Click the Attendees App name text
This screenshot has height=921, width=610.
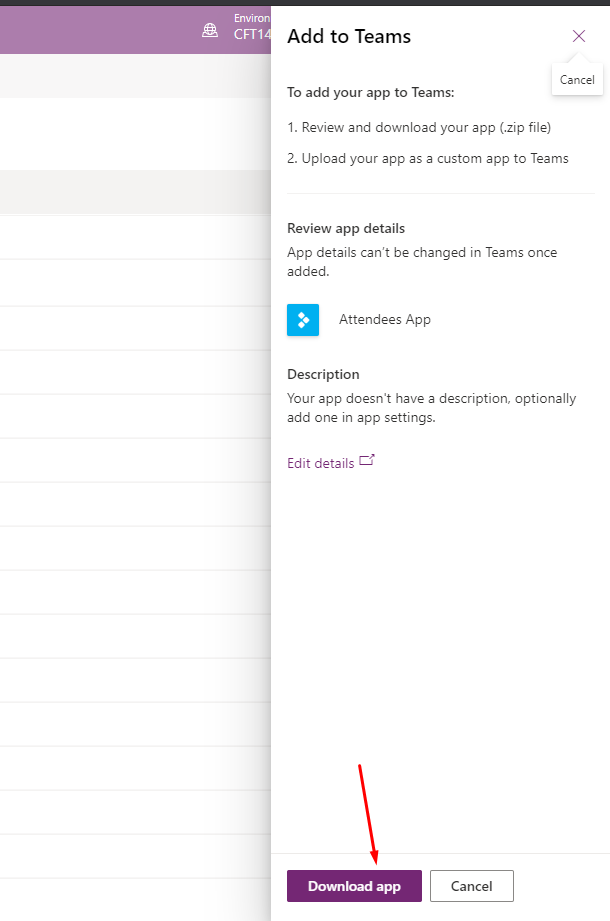coord(385,320)
